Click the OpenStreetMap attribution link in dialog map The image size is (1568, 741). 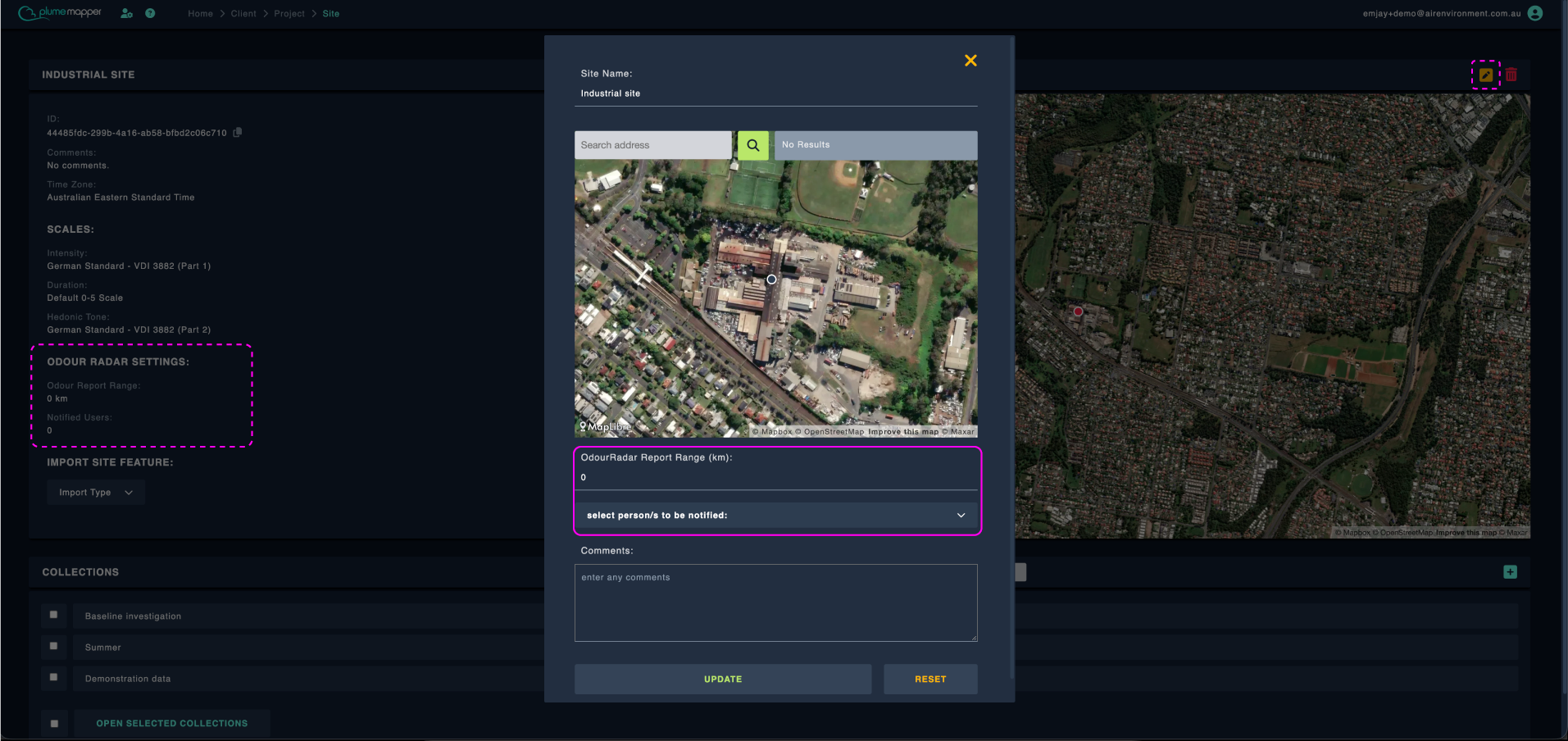[x=829, y=432]
